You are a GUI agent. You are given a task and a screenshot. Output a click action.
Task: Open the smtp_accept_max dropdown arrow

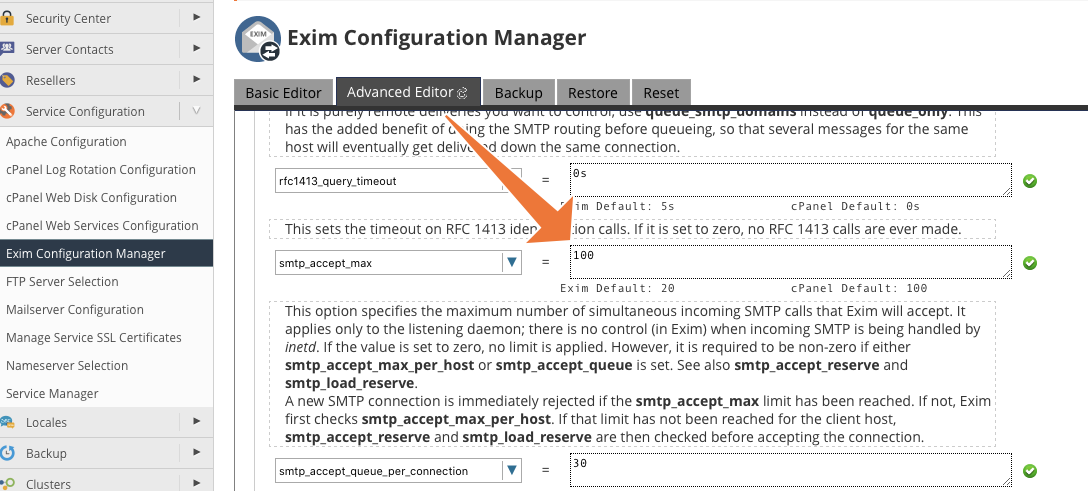coord(512,262)
